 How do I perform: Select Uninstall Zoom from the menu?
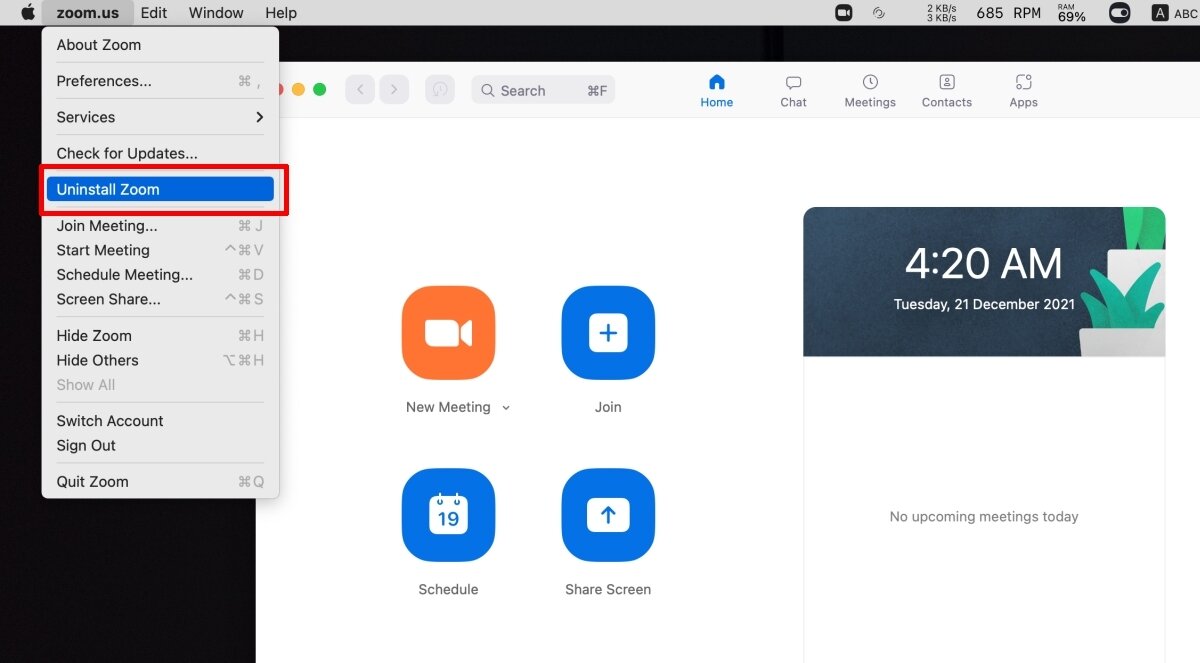[x=160, y=189]
